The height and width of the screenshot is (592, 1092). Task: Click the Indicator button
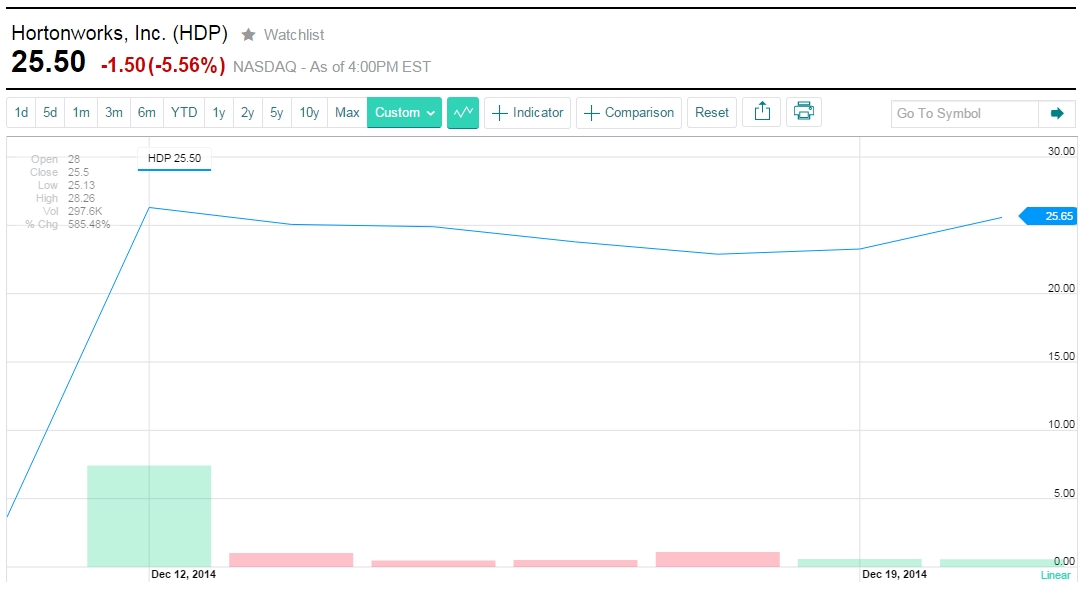point(528,113)
